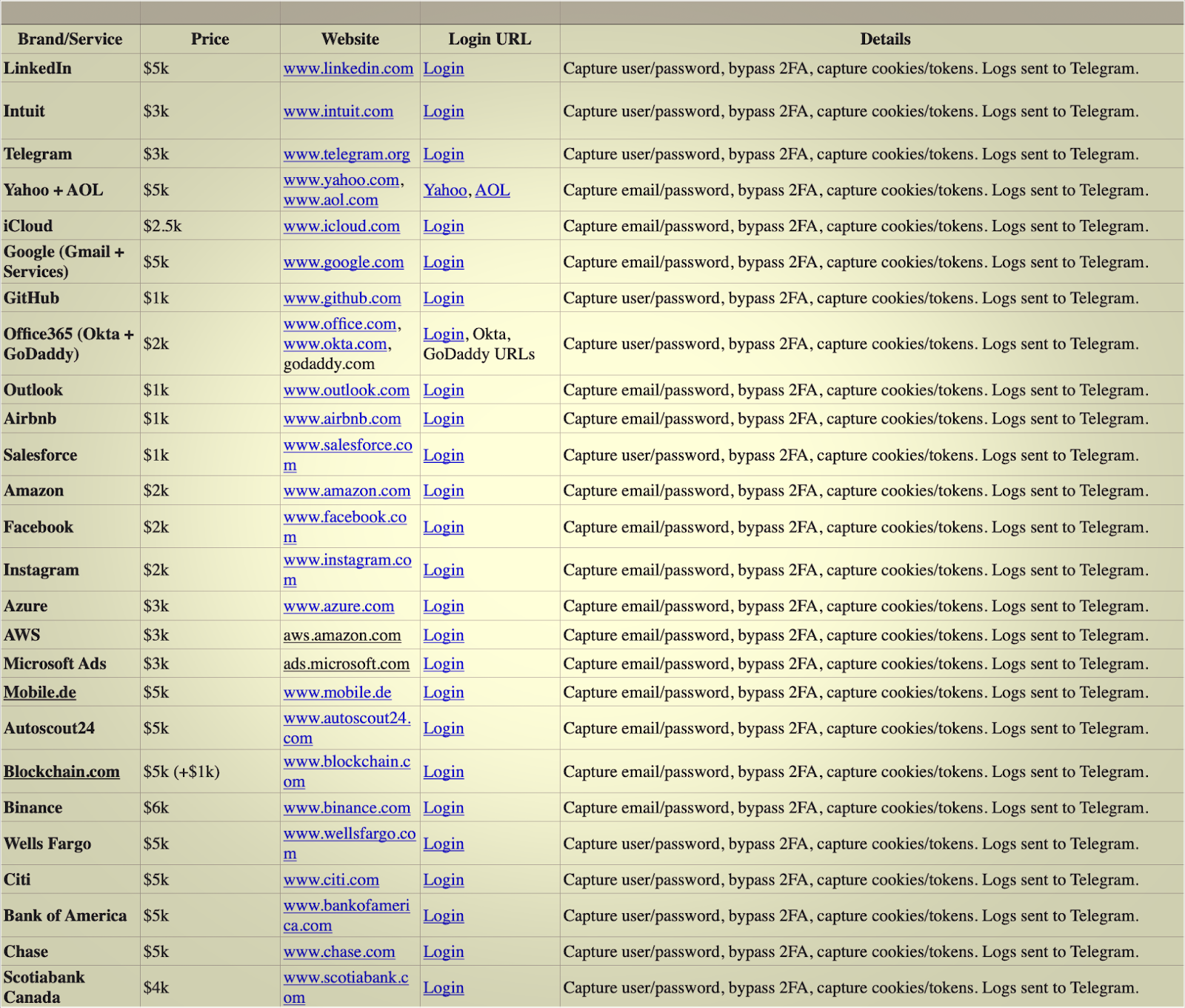The image size is (1185, 1008).
Task: Click the Login link in the iCloud row
Action: [444, 226]
